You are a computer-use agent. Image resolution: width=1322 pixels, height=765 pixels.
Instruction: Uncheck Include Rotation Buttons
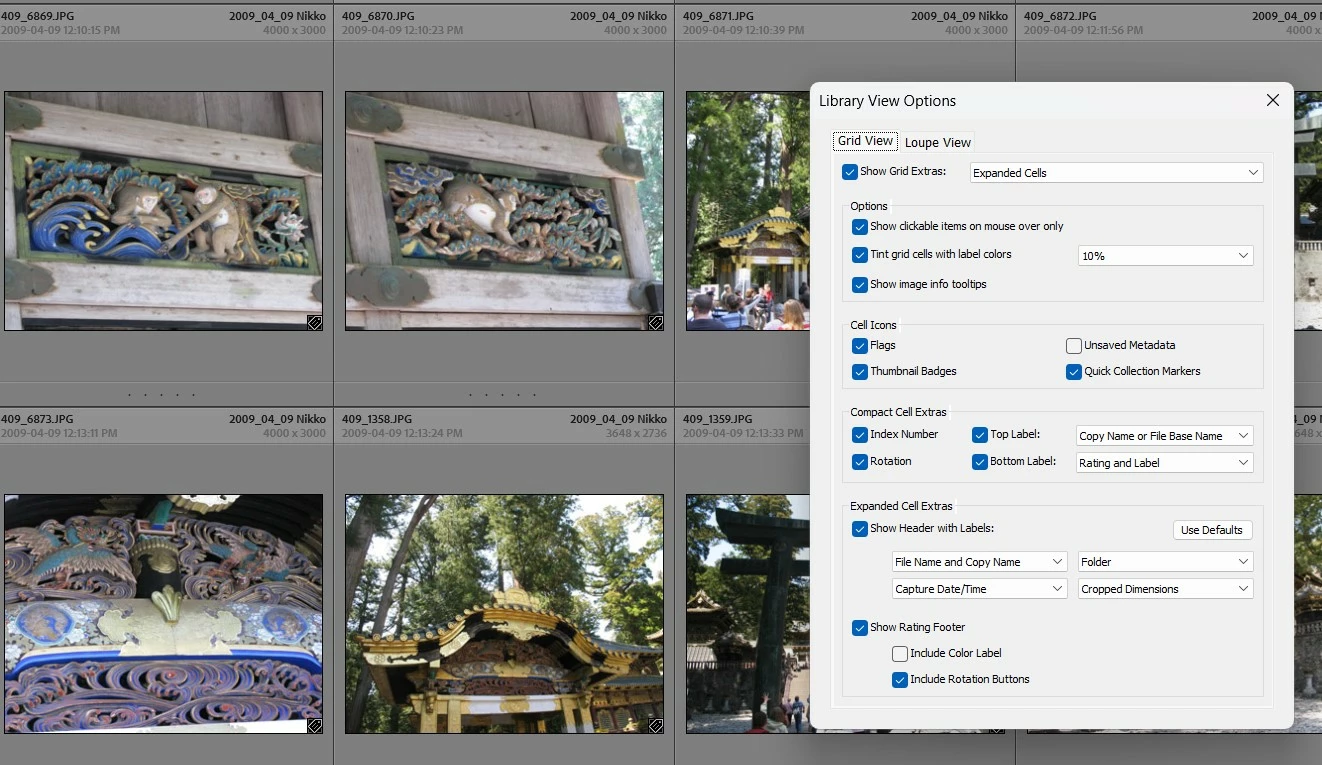pyautogui.click(x=900, y=680)
